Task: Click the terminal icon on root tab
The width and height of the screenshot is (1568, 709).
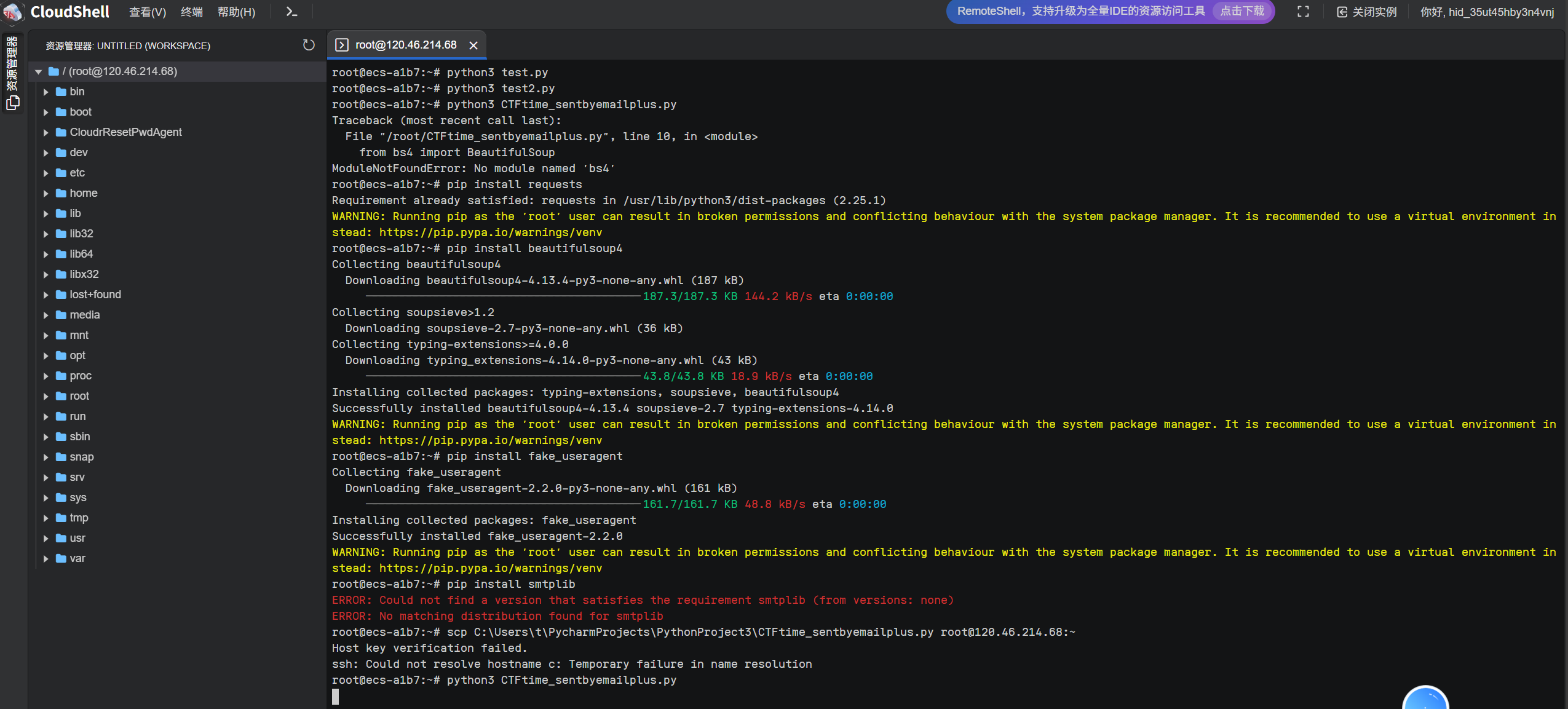Action: coord(342,45)
